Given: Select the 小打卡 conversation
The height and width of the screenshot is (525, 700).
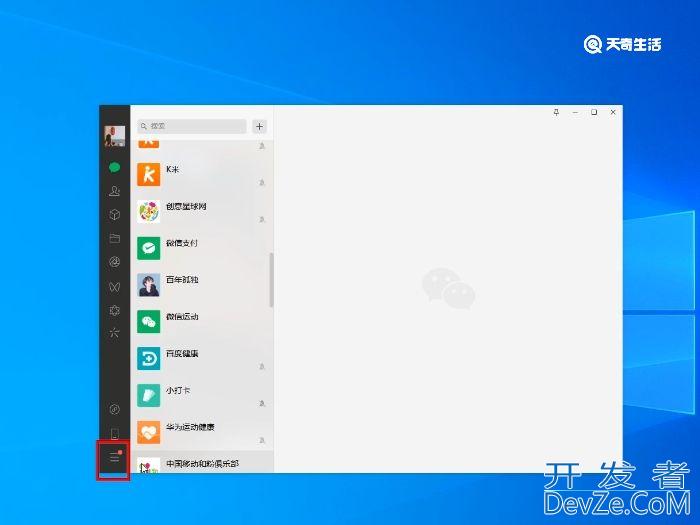Looking at the screenshot, I should coord(202,395).
